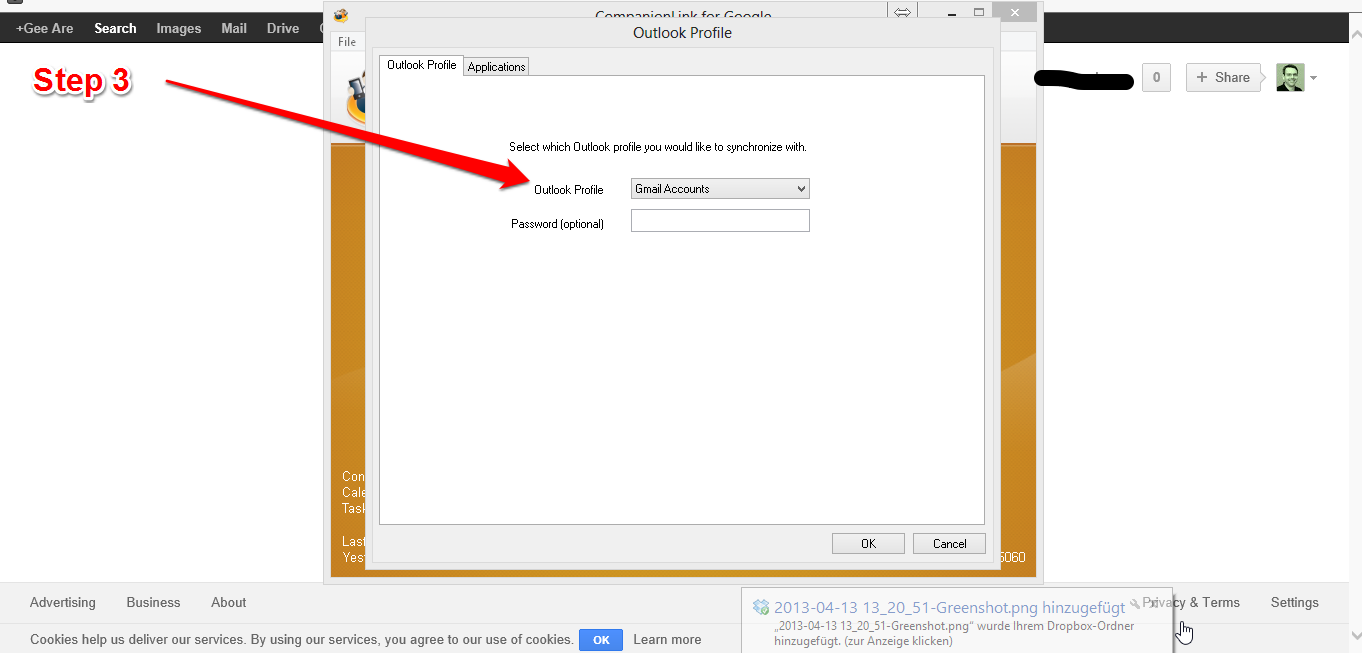Click the double-arrow icon in the title bar
Image resolution: width=1362 pixels, height=653 pixels.
[x=902, y=14]
